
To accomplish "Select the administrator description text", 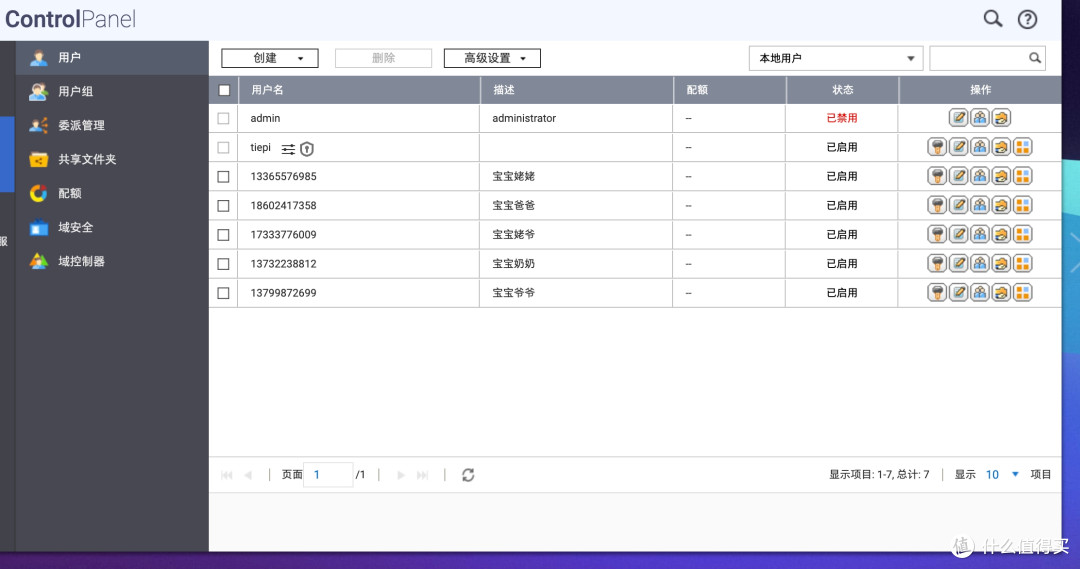I will 523,118.
